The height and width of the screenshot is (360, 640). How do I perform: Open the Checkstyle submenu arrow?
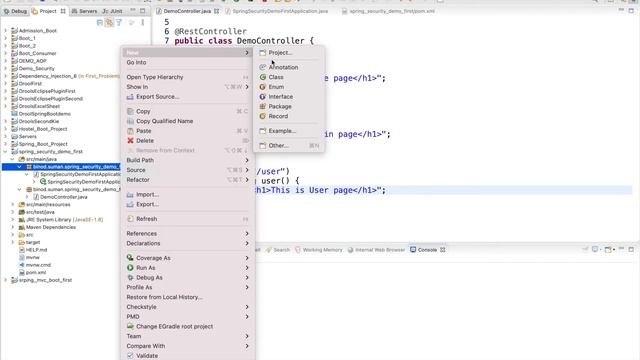tap(247, 307)
